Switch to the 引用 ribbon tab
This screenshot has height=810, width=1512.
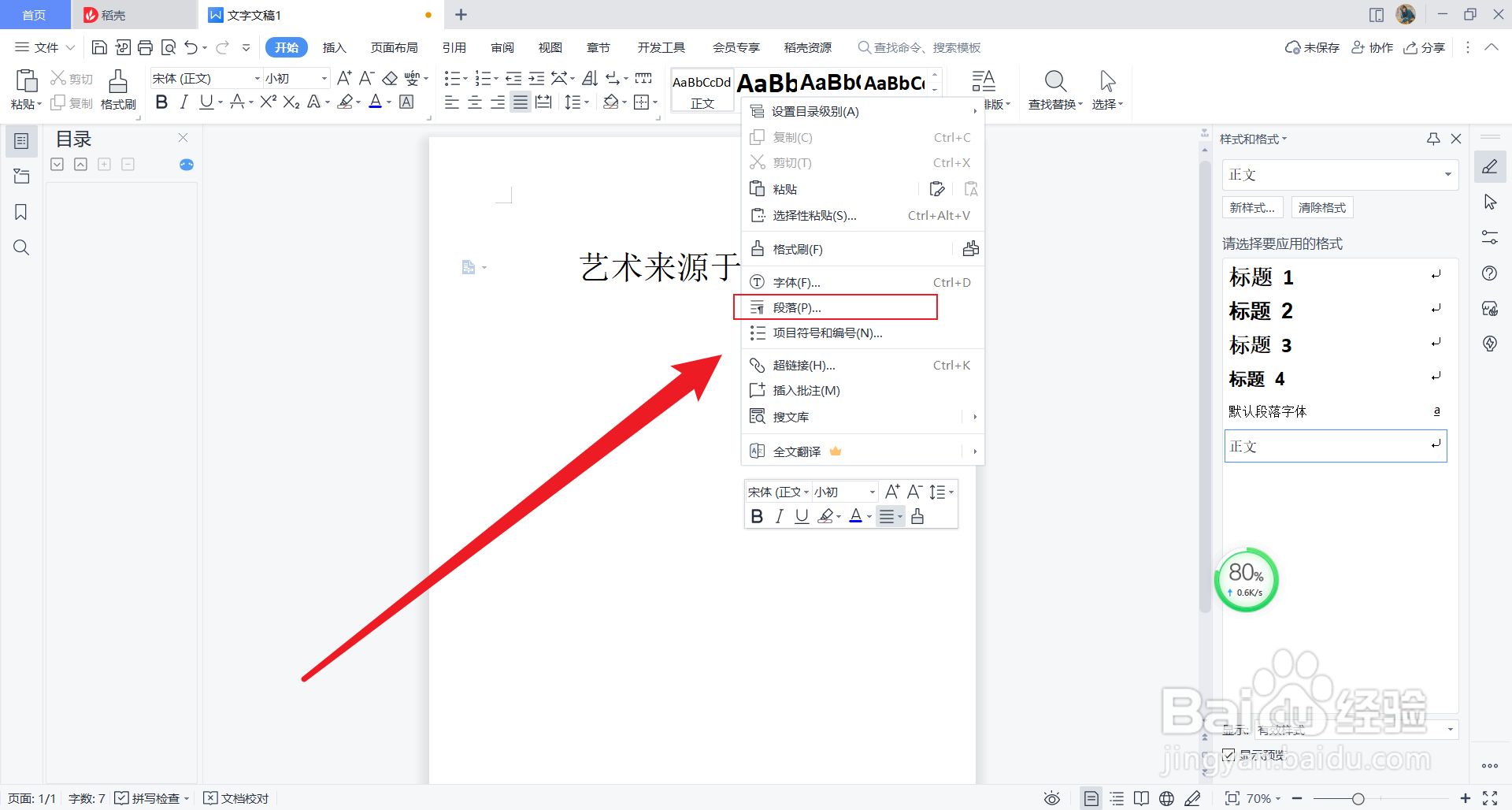(454, 47)
